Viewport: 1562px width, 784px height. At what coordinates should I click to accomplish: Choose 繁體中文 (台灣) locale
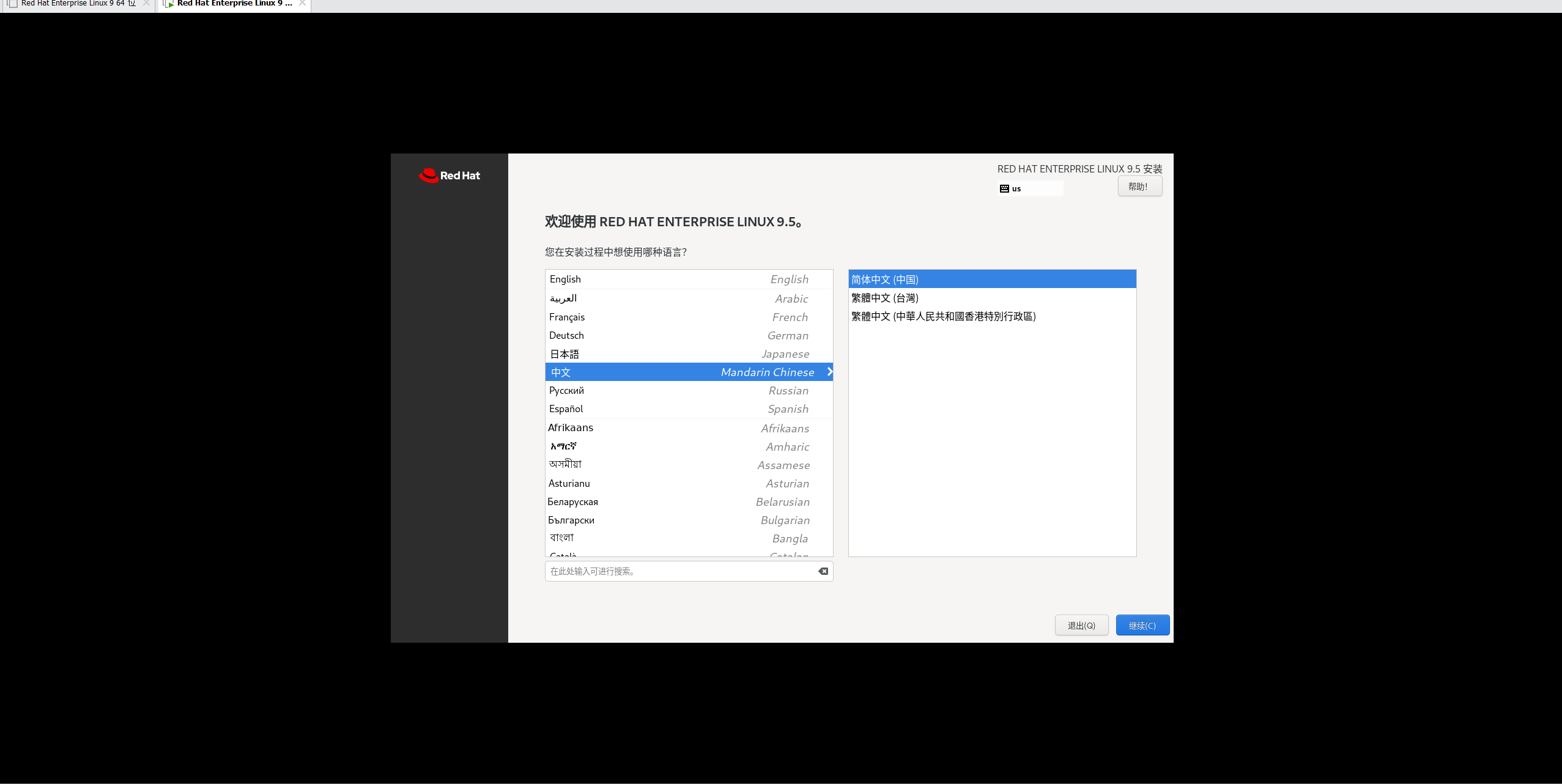click(992, 298)
